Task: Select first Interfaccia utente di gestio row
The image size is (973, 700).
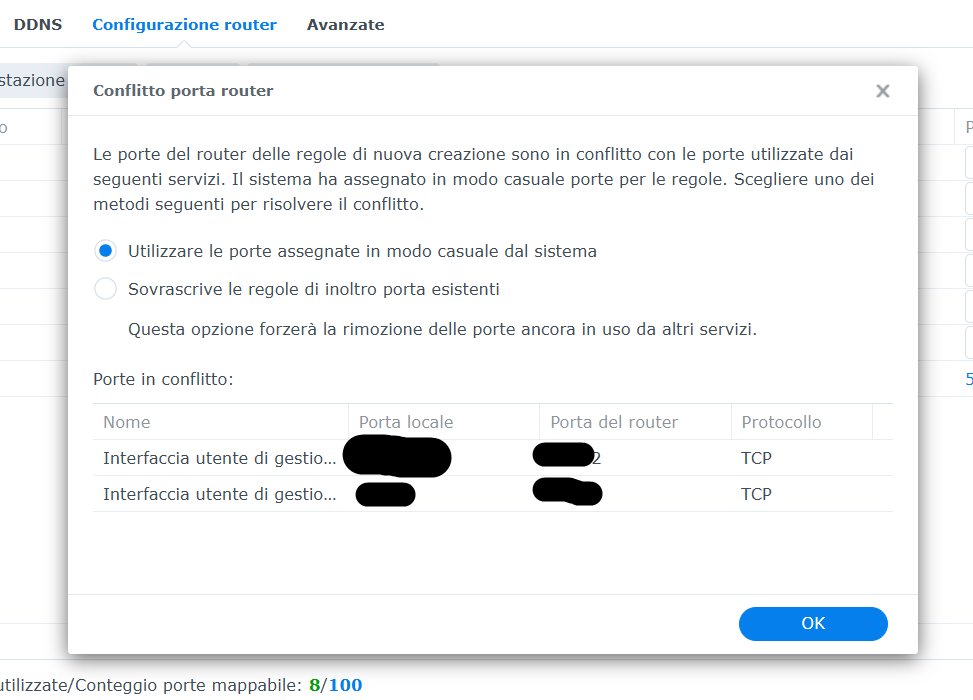Action: (493, 458)
